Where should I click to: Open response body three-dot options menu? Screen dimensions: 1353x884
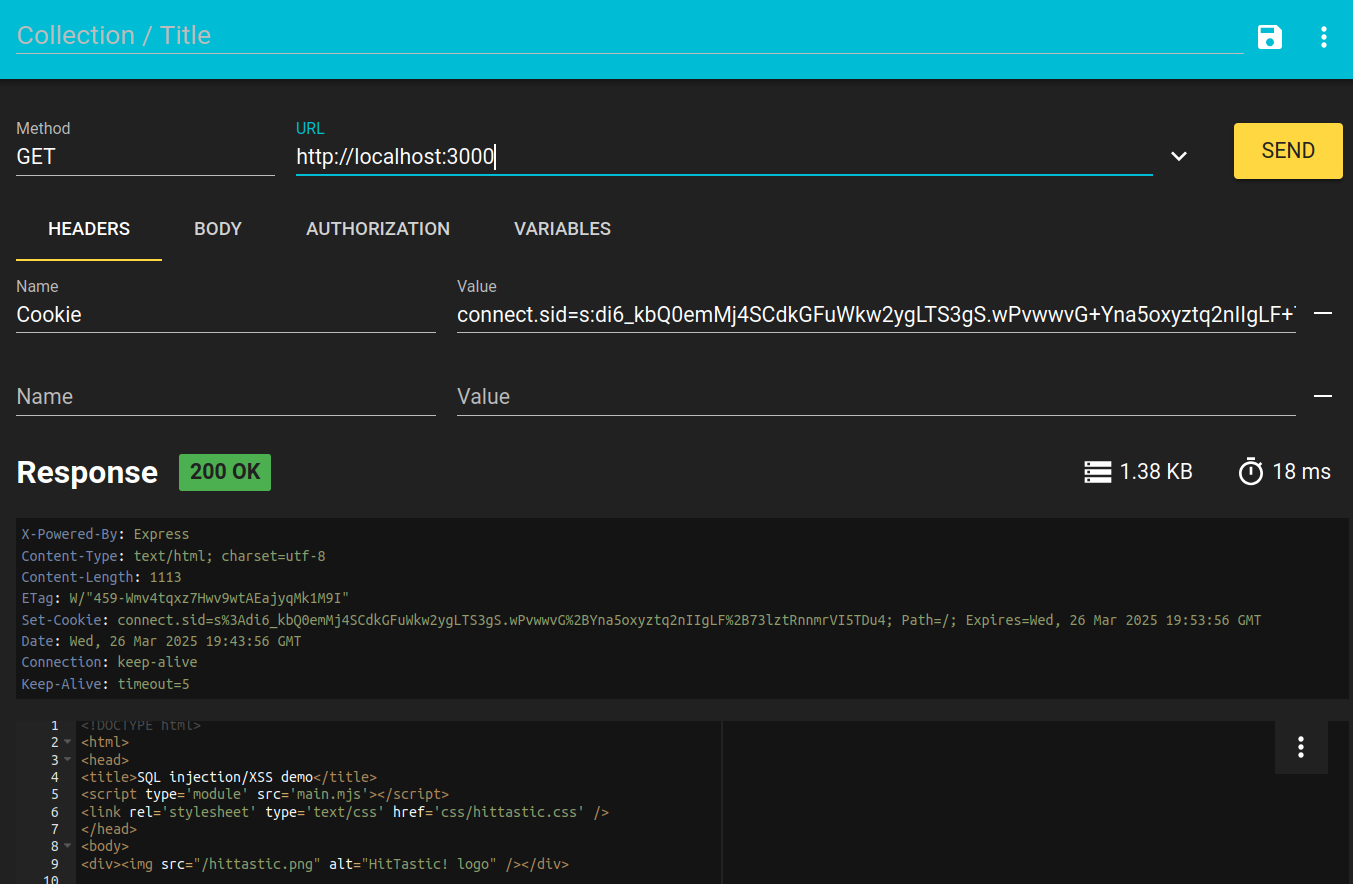pos(1301,746)
